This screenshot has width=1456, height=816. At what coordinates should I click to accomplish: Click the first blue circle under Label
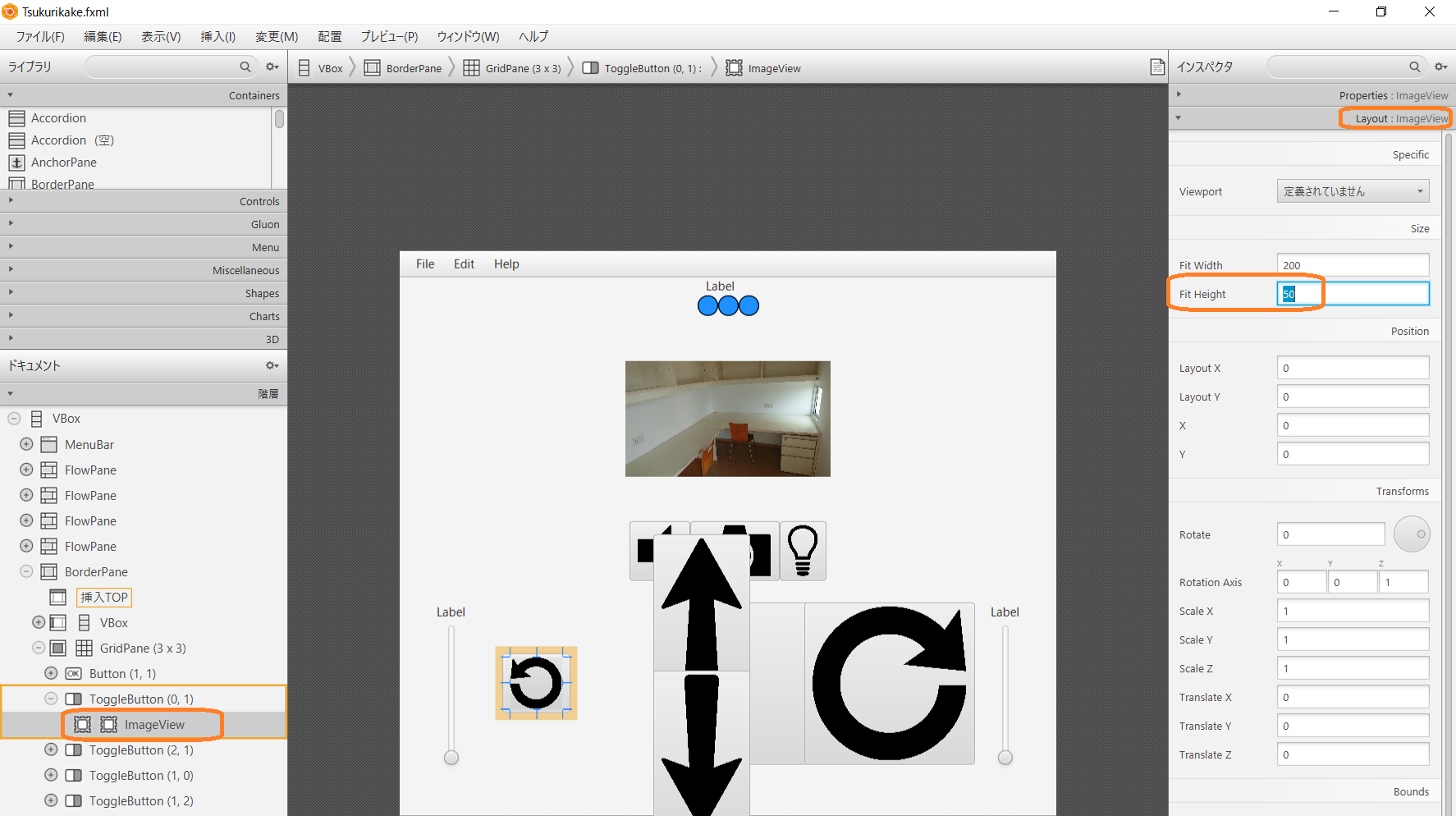pyautogui.click(x=707, y=306)
